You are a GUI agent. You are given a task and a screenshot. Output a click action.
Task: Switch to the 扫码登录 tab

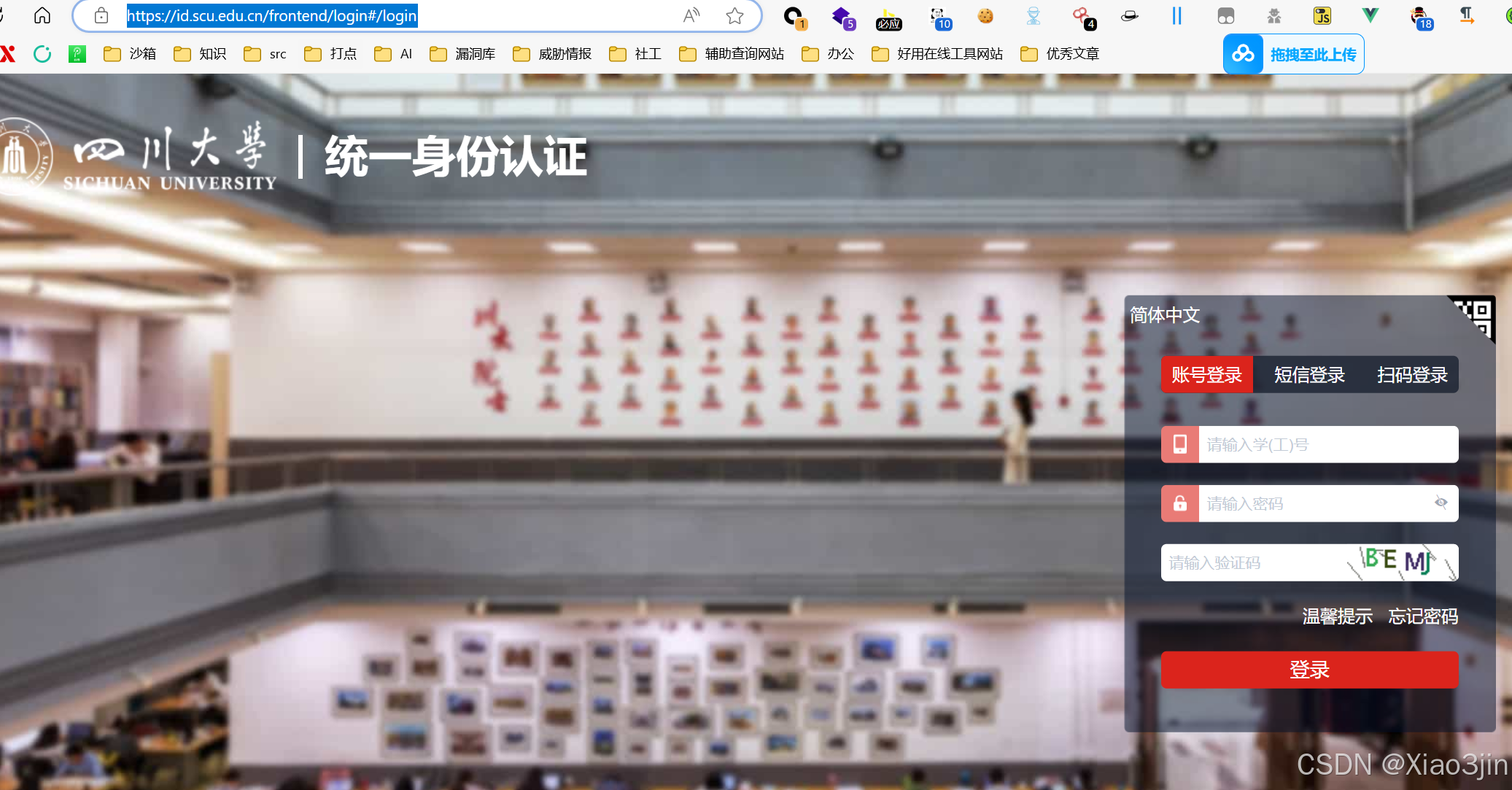point(1412,375)
